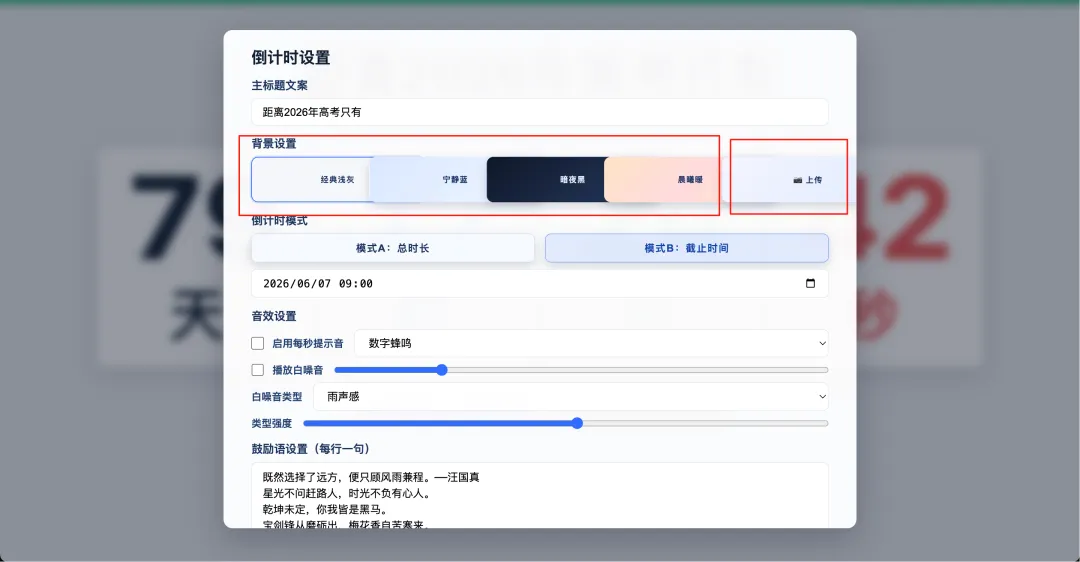Click the 主标题文案 title text field
The height and width of the screenshot is (562, 1080).
tap(540, 112)
